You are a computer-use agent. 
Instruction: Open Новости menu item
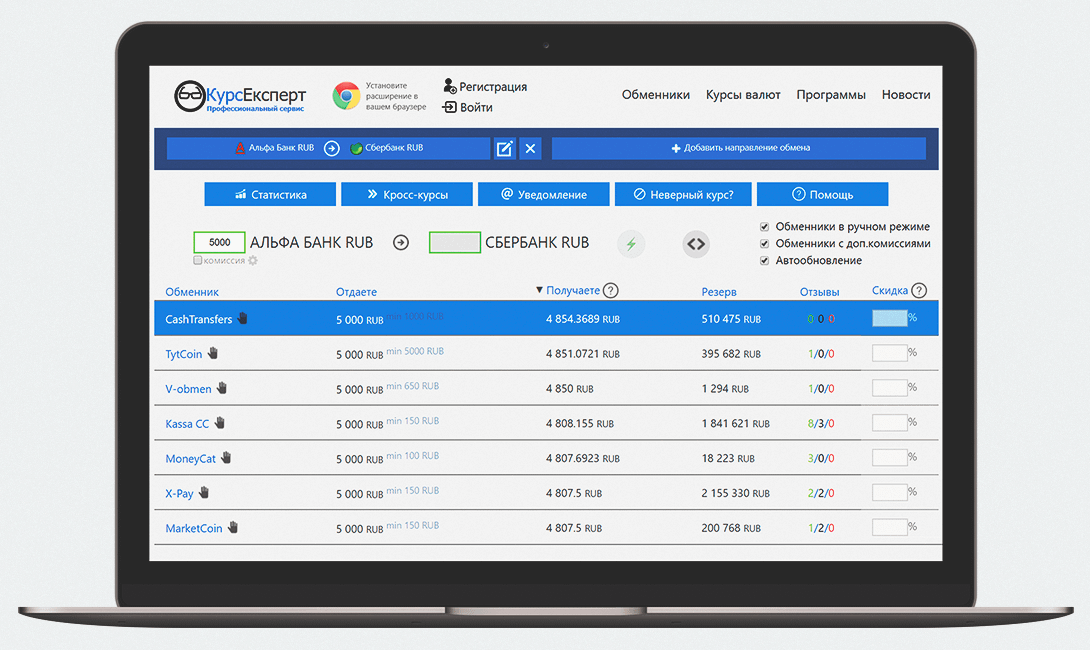[906, 95]
